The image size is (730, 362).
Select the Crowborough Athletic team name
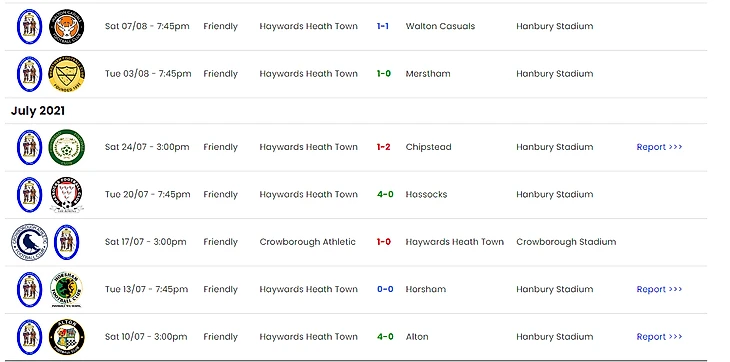point(307,242)
